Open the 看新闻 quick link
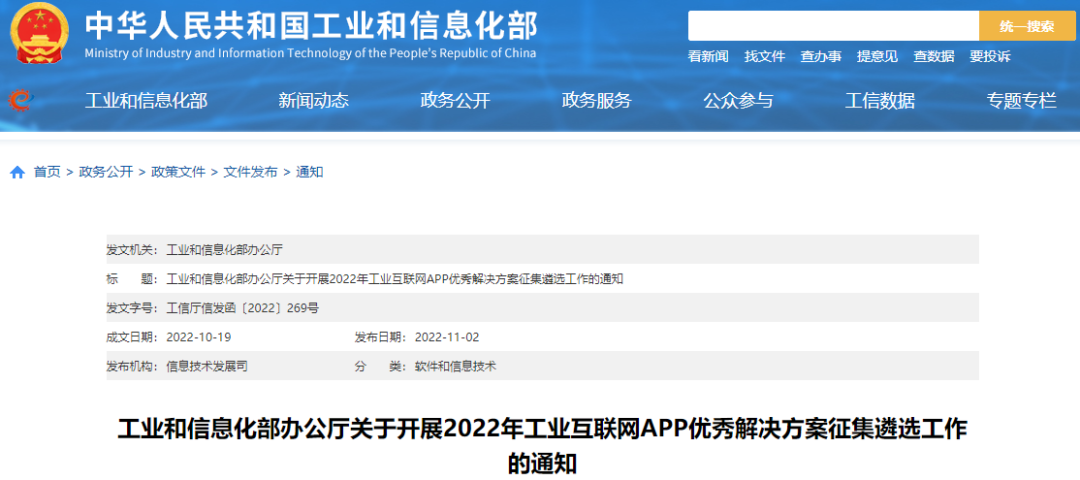This screenshot has width=1080, height=480. click(708, 57)
